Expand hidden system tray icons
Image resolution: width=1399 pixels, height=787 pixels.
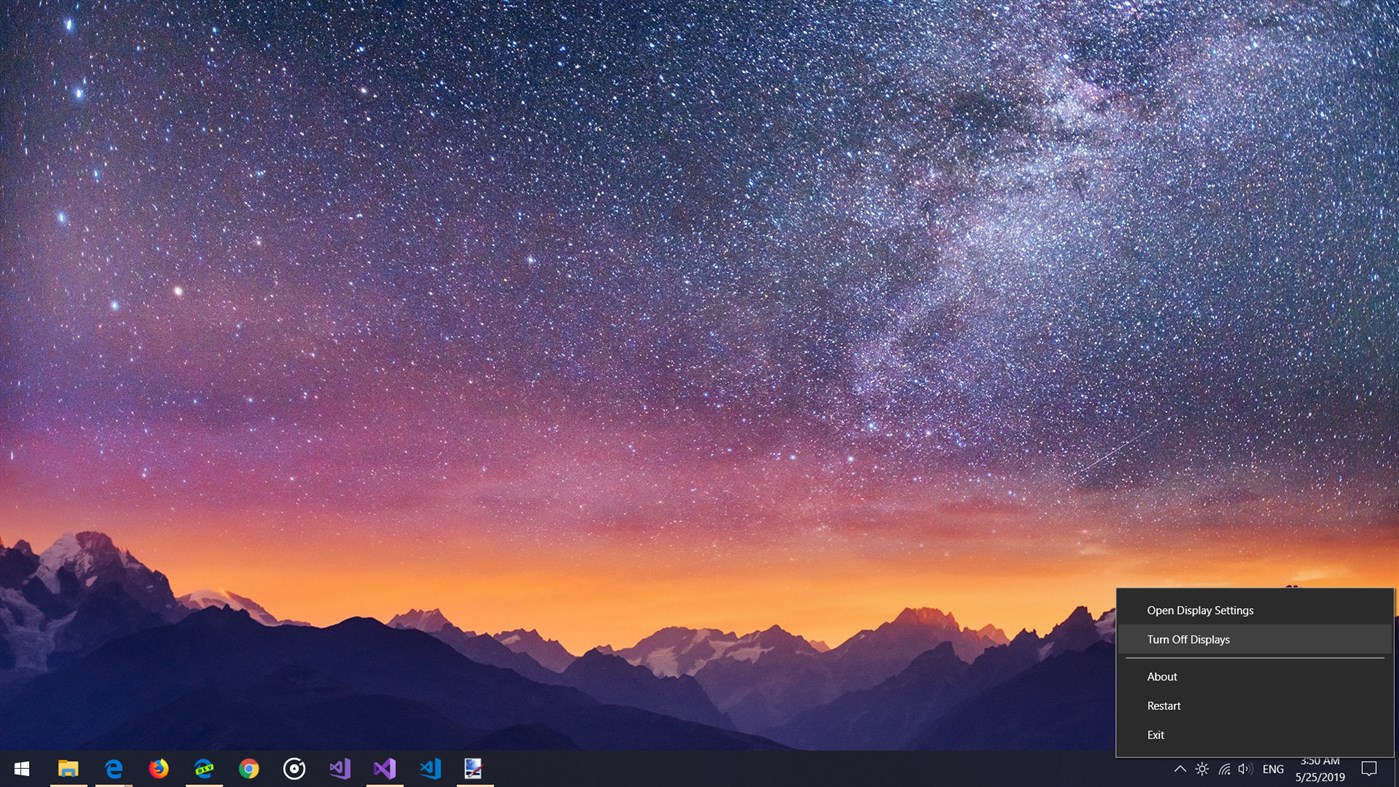tap(1180, 768)
